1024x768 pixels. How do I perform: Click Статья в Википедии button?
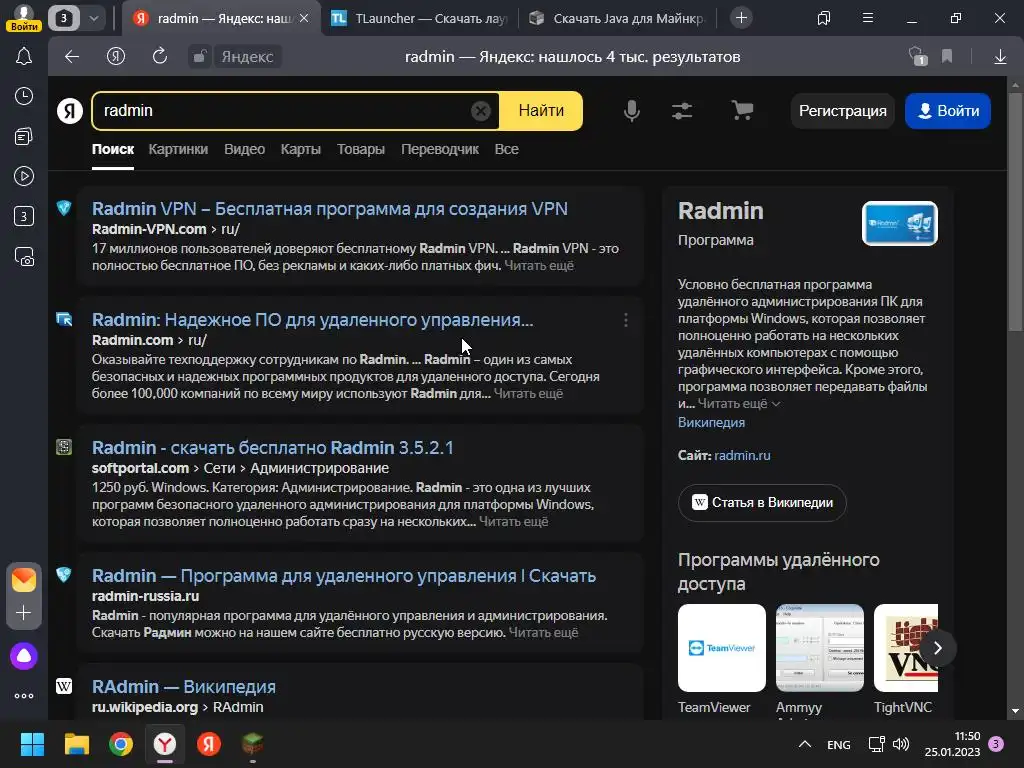pyautogui.click(x=762, y=503)
